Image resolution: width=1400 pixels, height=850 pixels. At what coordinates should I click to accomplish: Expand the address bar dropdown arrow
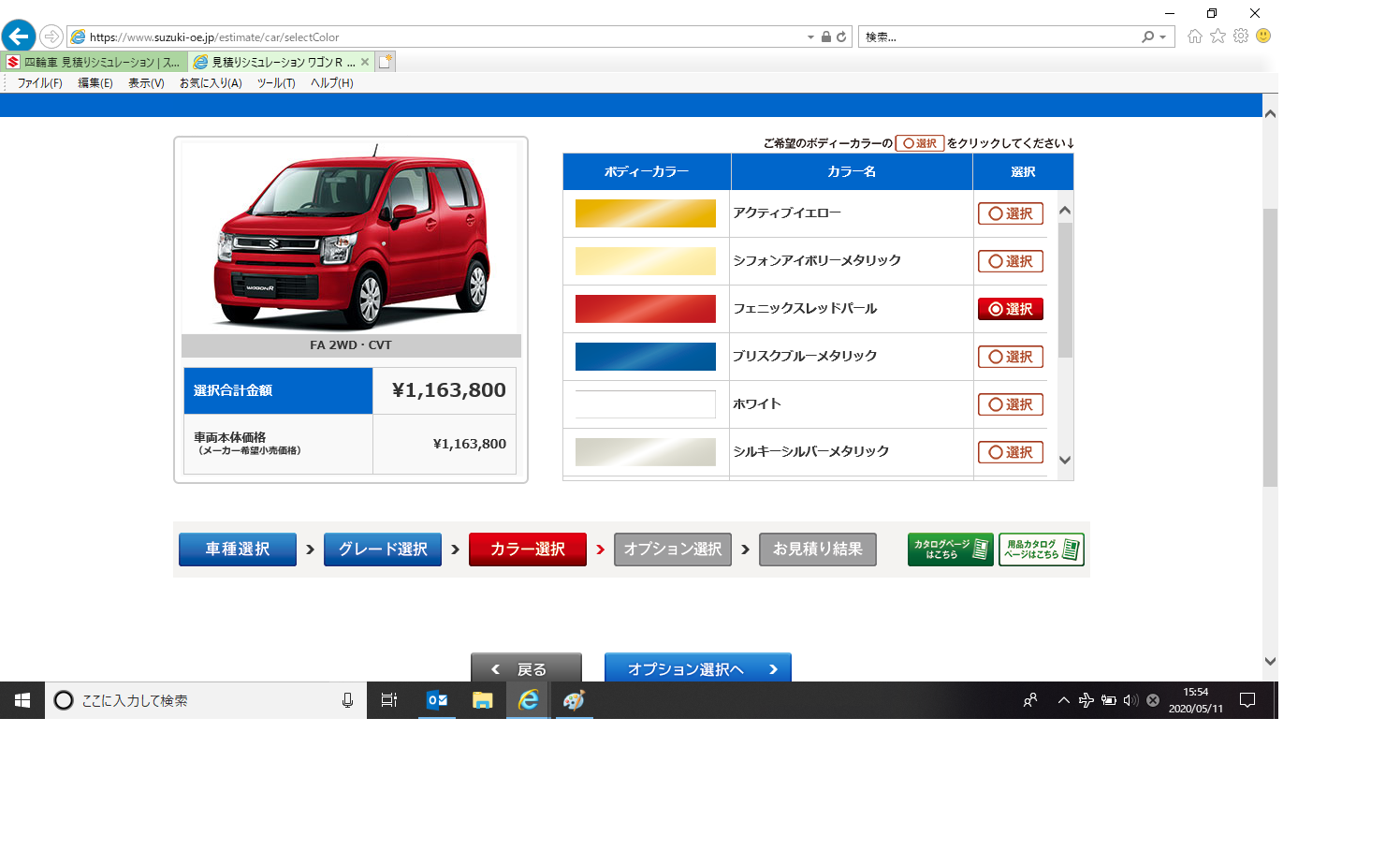(810, 37)
